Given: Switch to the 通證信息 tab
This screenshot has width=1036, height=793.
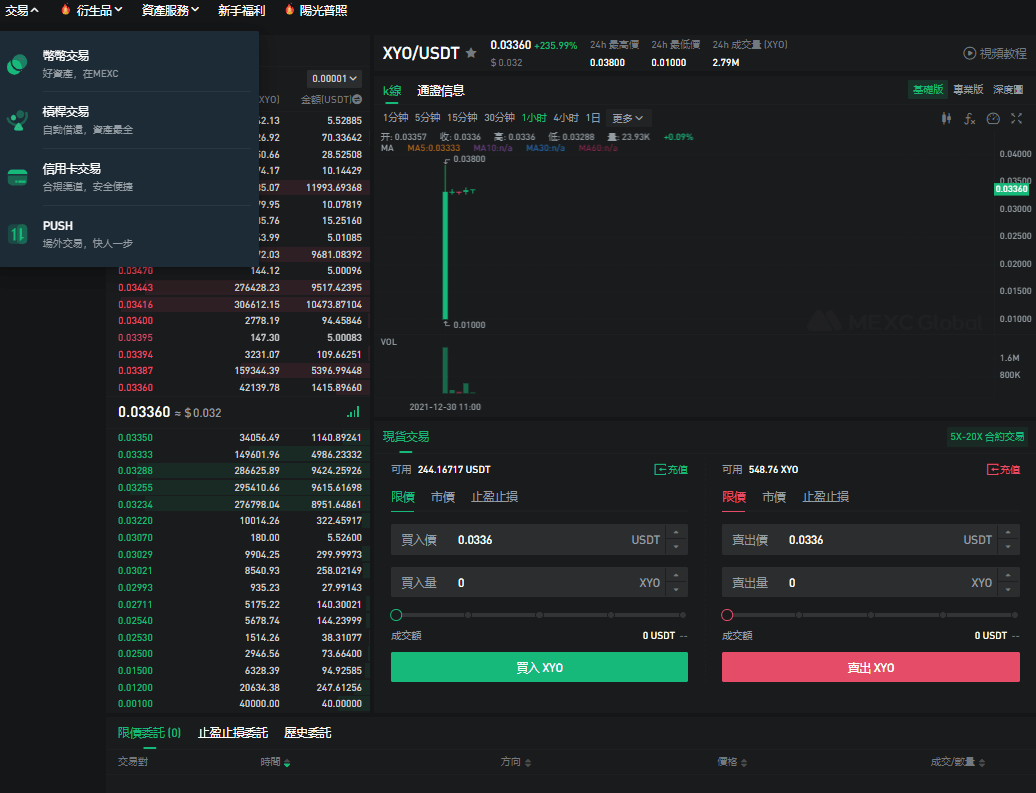Looking at the screenshot, I should pyautogui.click(x=441, y=91).
